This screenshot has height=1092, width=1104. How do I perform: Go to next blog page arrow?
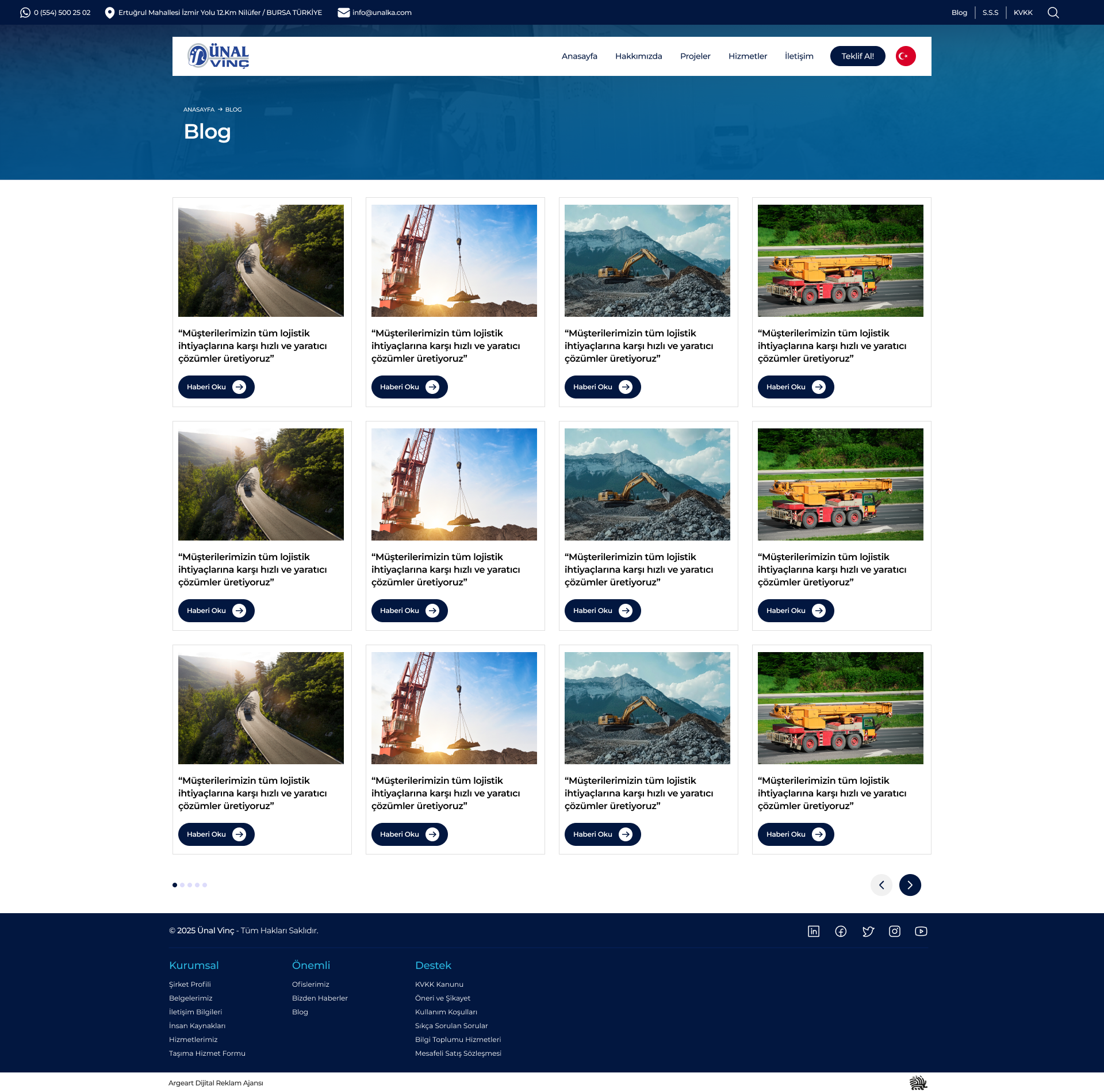coord(910,884)
